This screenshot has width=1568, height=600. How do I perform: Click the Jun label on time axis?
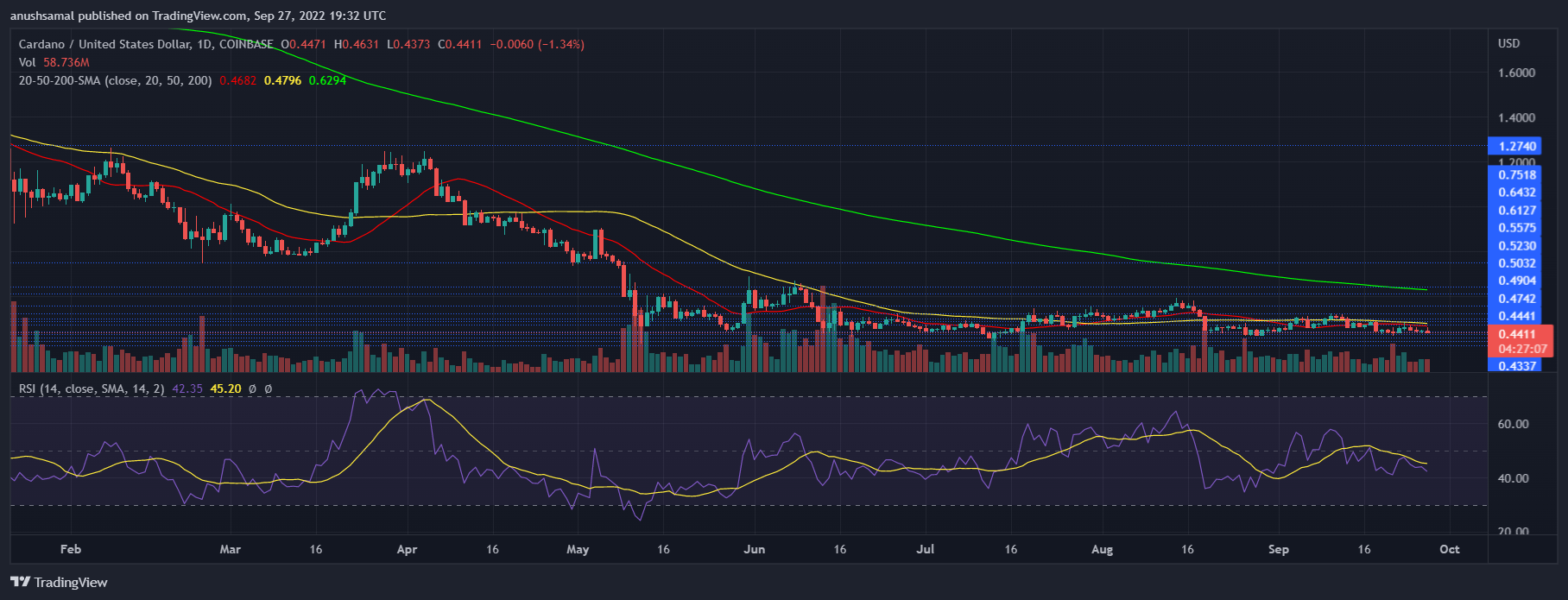coord(755,549)
